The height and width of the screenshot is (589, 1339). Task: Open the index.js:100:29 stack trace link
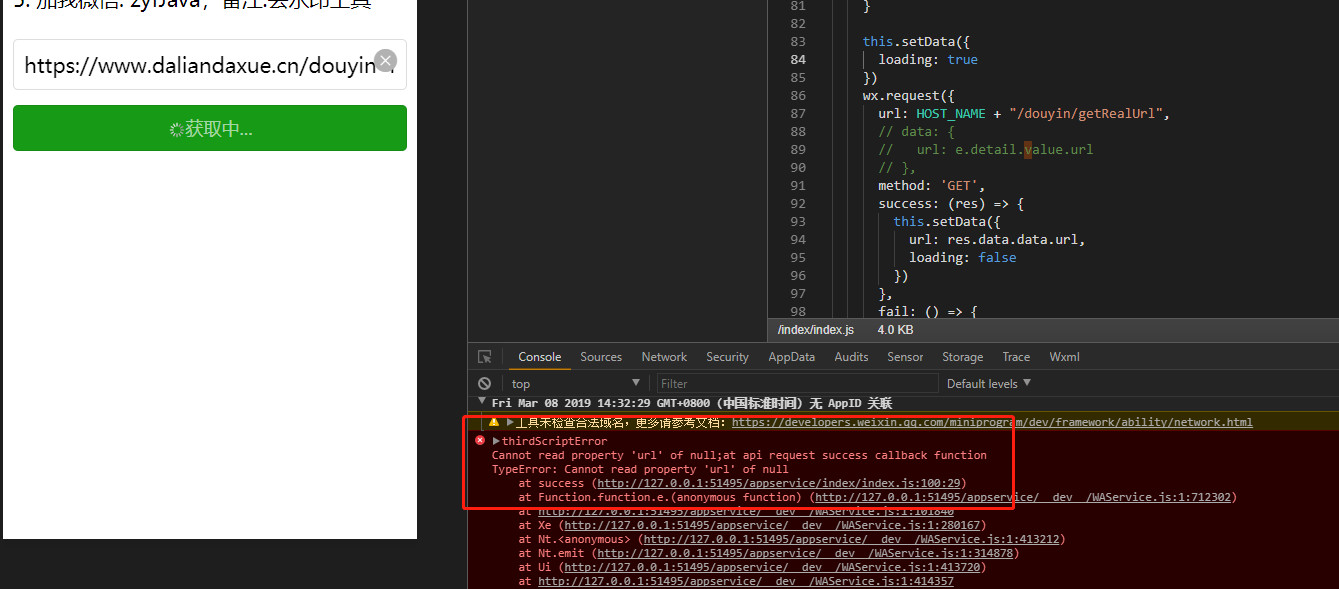coord(781,483)
